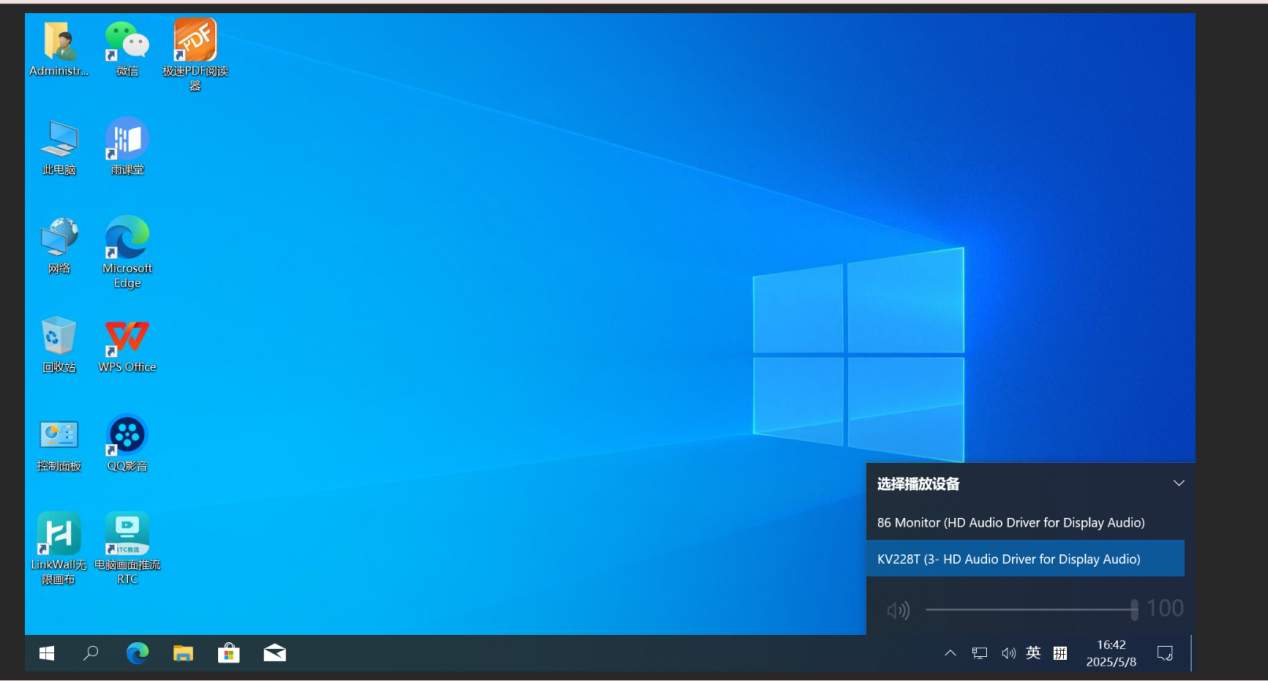Collapse the 选择播放设备 device list chevron
1268x681 pixels.
(1178, 484)
